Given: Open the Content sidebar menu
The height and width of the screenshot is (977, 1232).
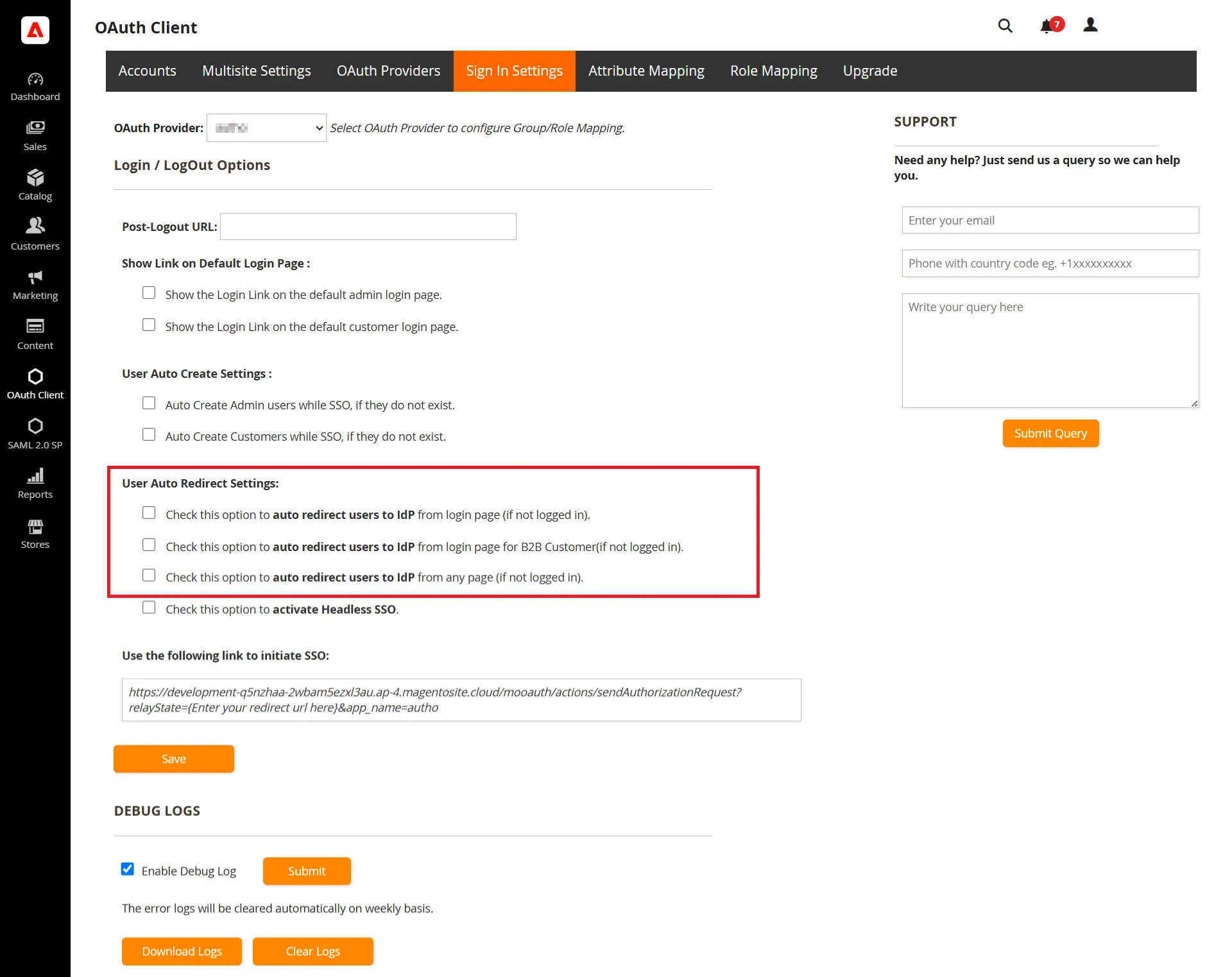Looking at the screenshot, I should [x=35, y=334].
